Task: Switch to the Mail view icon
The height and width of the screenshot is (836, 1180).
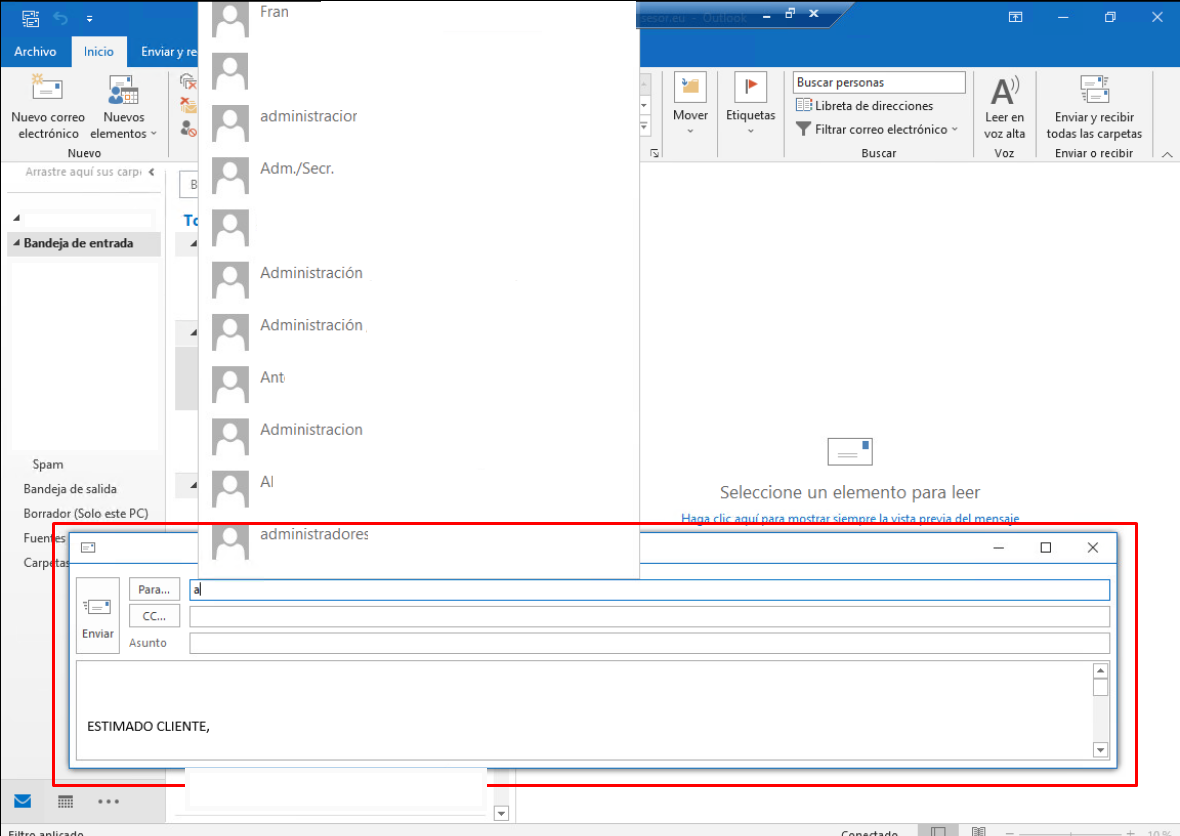Action: tap(23, 801)
